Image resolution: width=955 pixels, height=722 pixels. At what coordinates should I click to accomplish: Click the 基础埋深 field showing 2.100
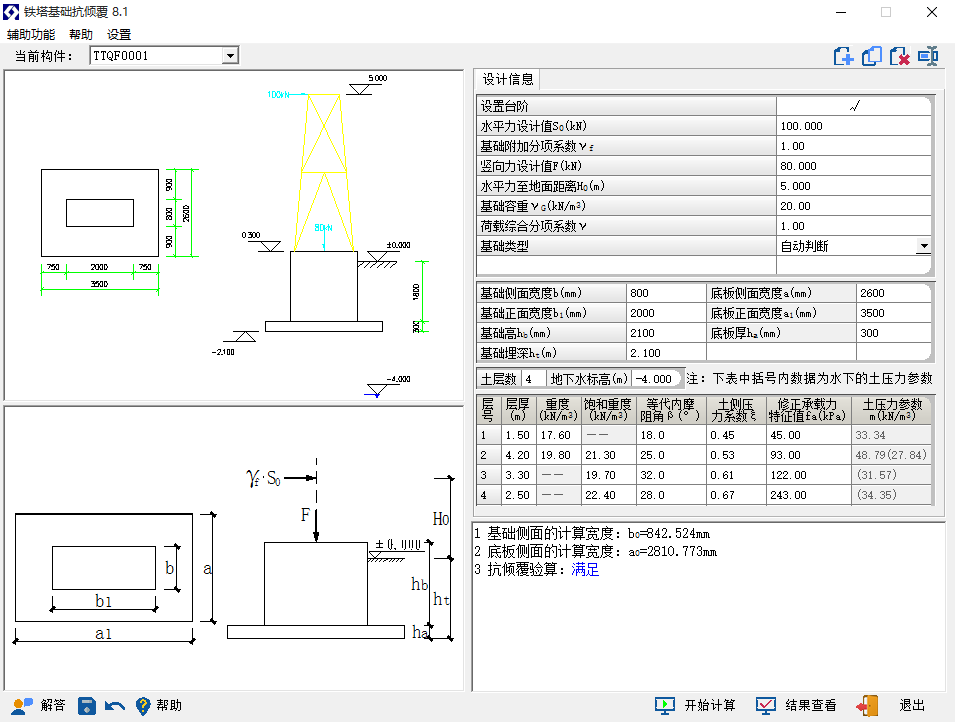tap(666, 353)
